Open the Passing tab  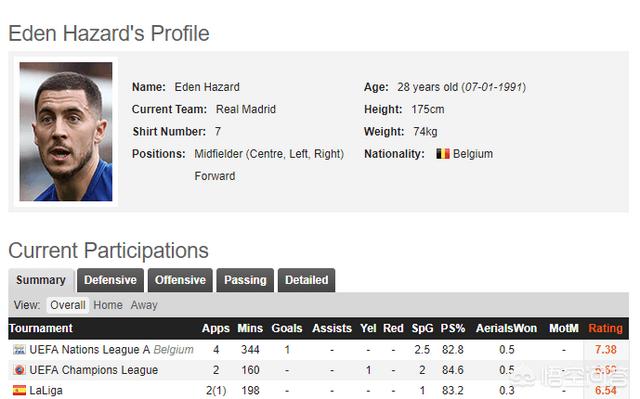coord(245,280)
